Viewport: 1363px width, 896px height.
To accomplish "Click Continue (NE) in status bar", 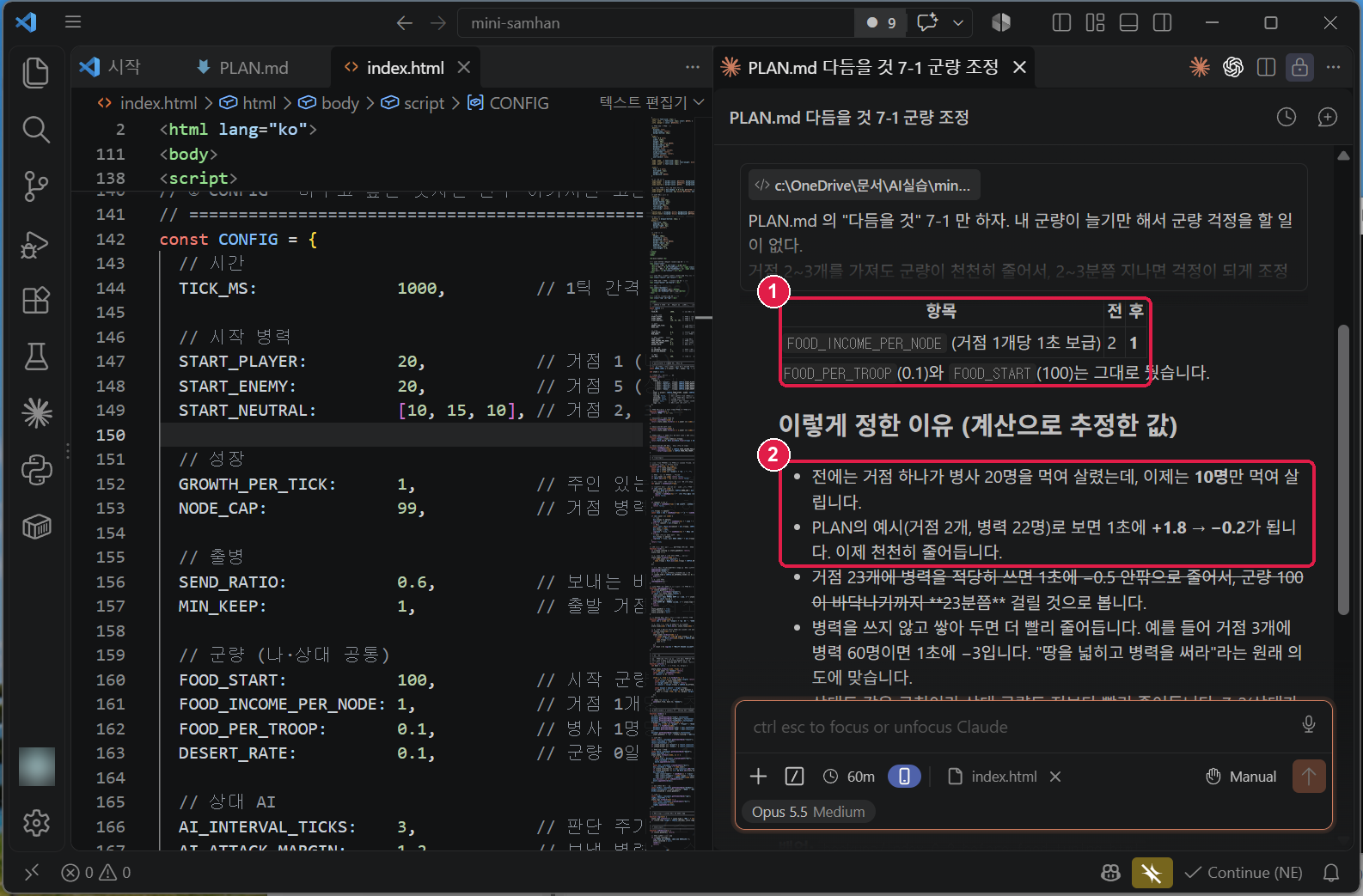I will pos(1243,873).
